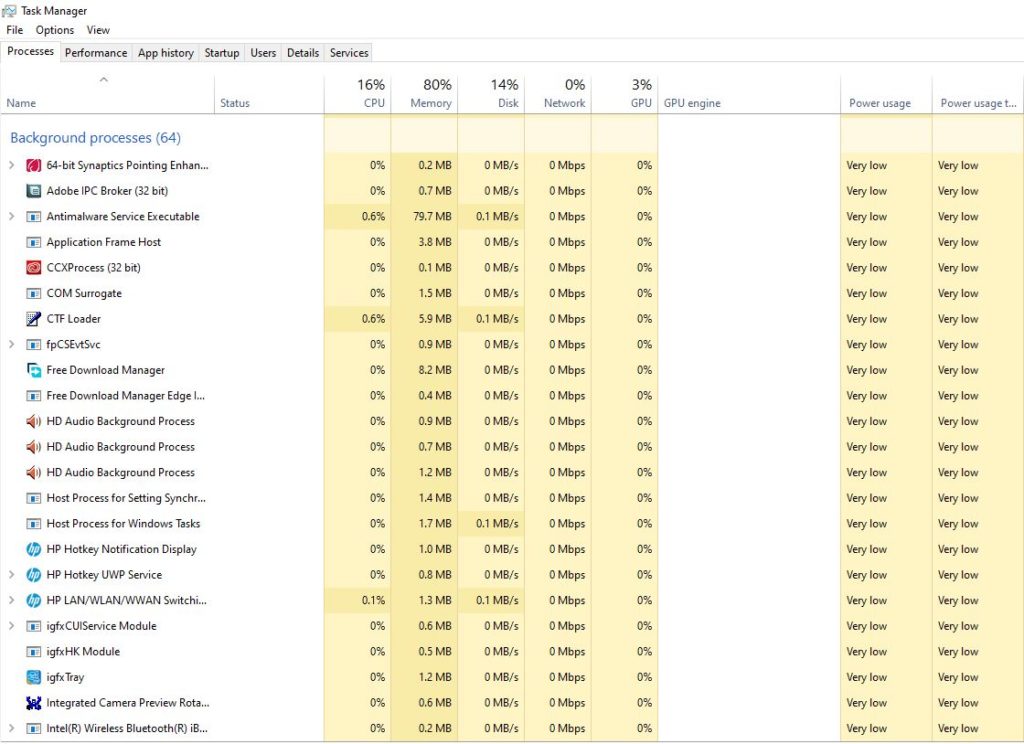Click the Antimalware Service Executable icon
1024x744 pixels.
click(x=33, y=216)
